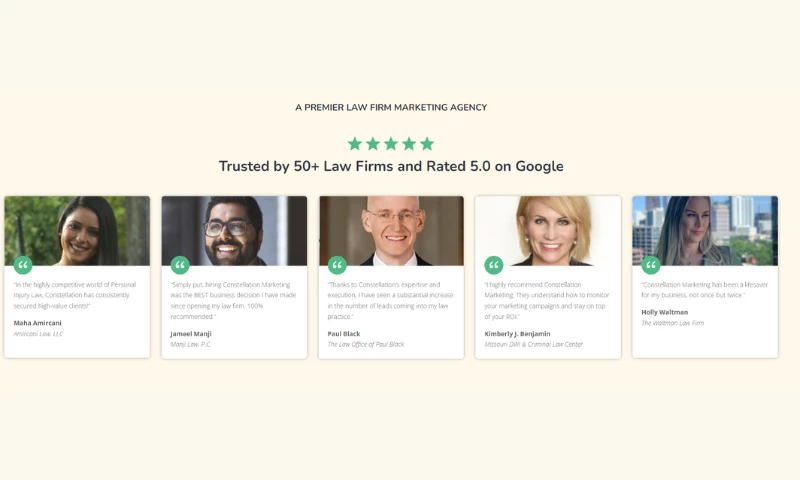The image size is (800, 480).
Task: Click quote icon on Holly Waltman card
Action: coord(651,265)
